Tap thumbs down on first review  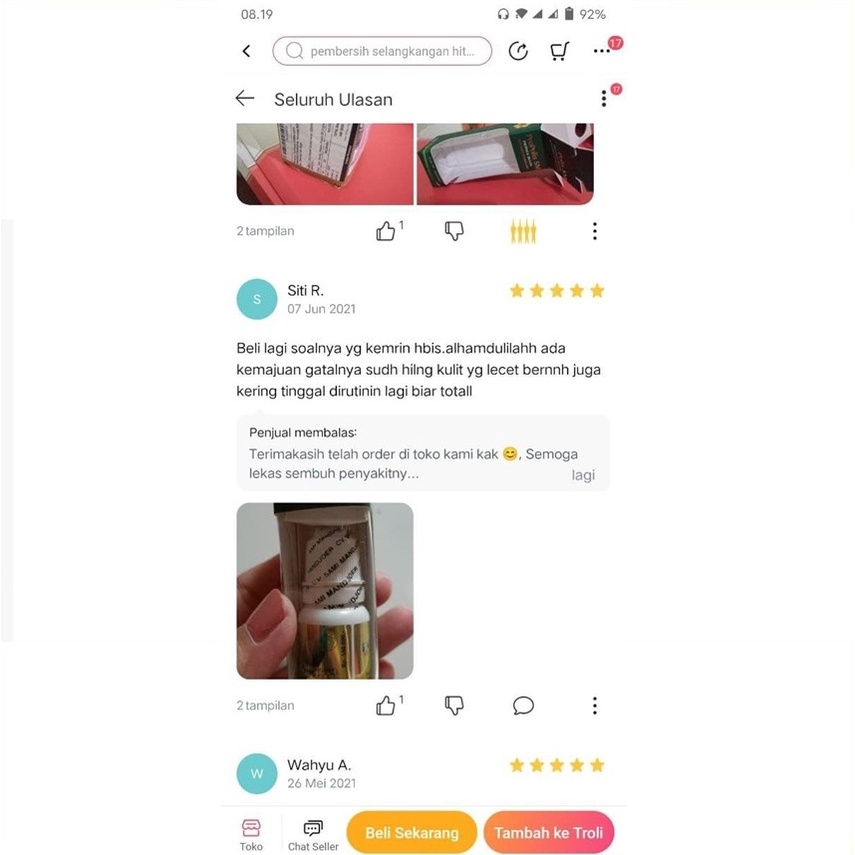tap(454, 231)
